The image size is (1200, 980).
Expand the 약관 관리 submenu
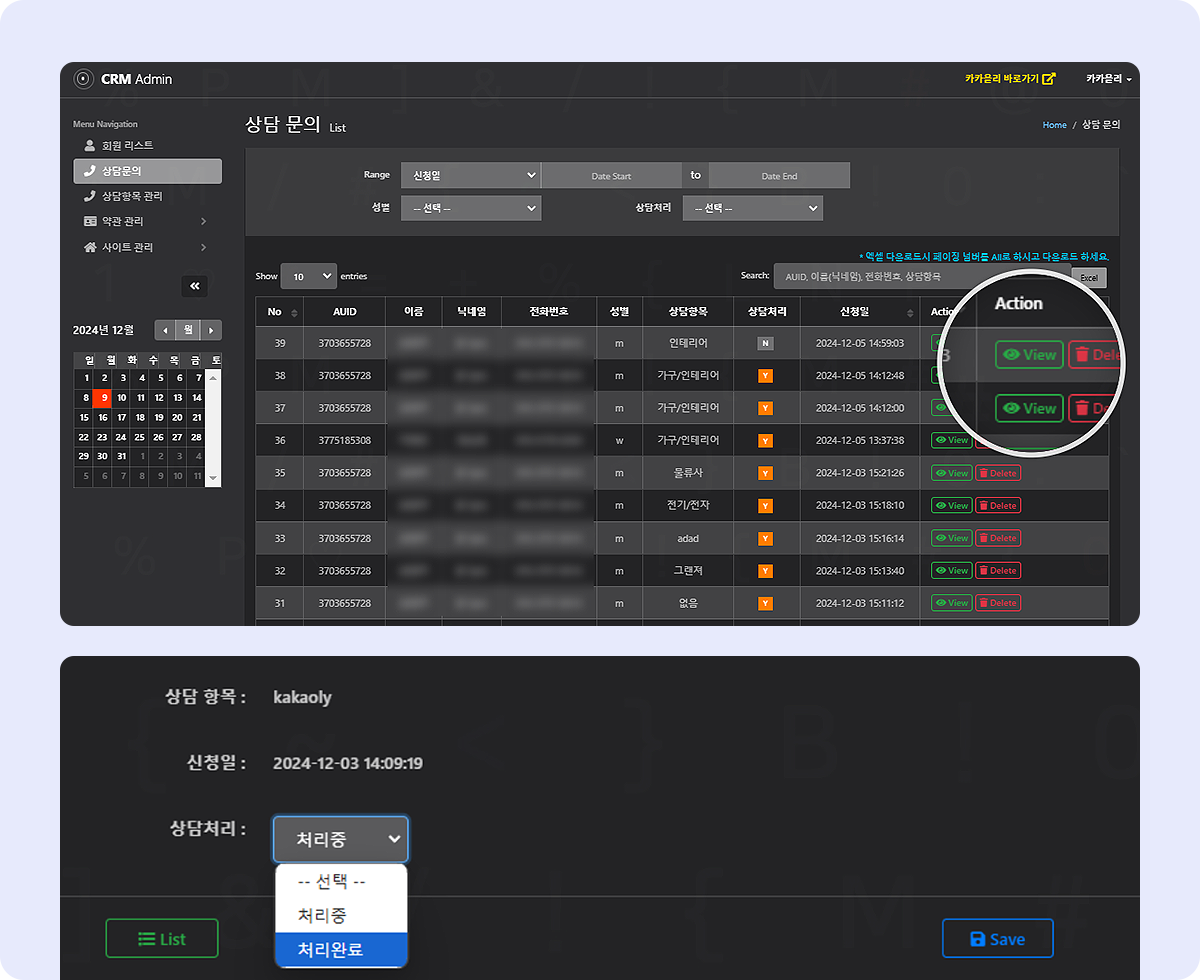point(147,221)
